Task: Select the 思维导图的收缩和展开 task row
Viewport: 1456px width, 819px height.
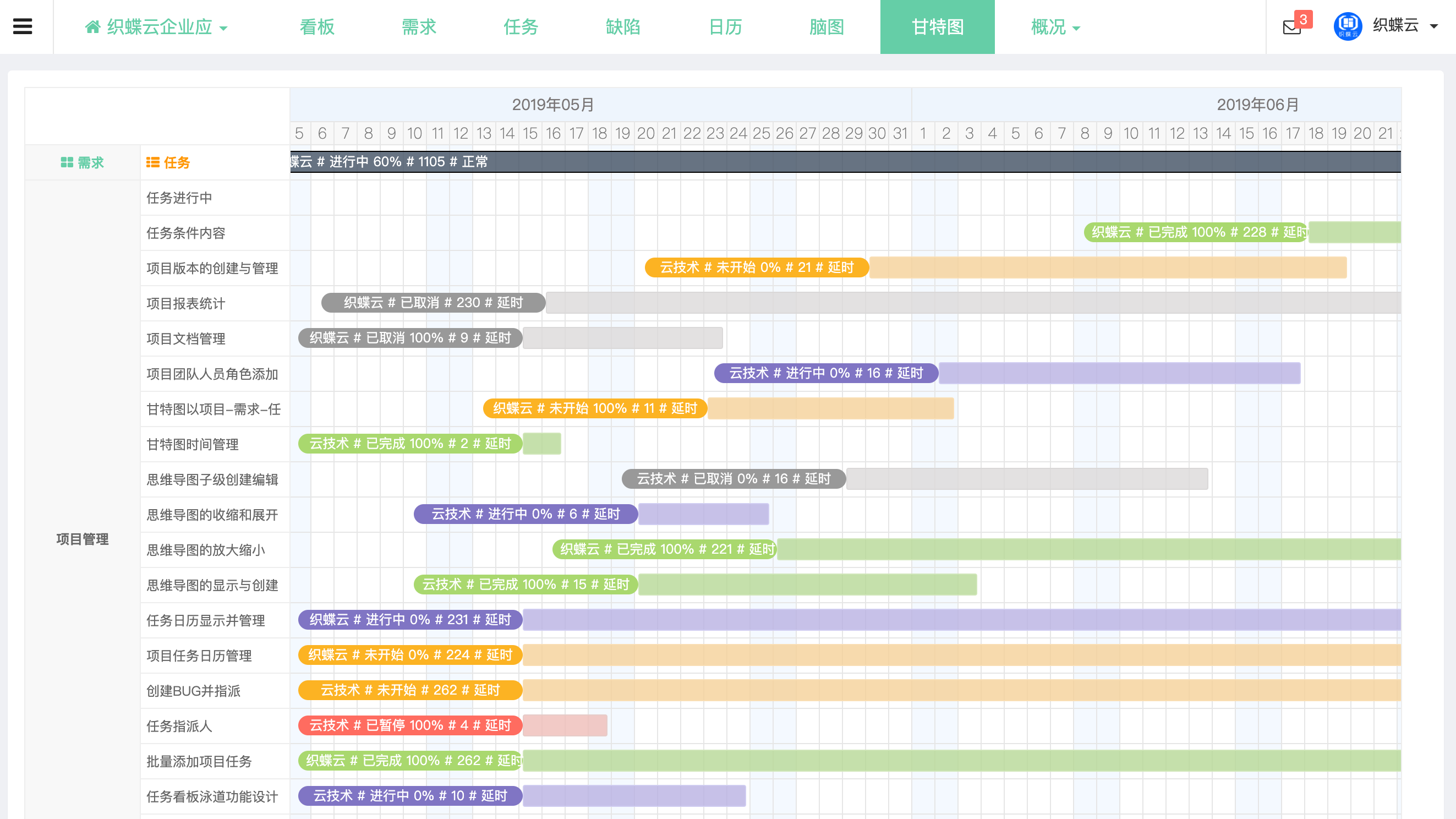Action: (215, 515)
